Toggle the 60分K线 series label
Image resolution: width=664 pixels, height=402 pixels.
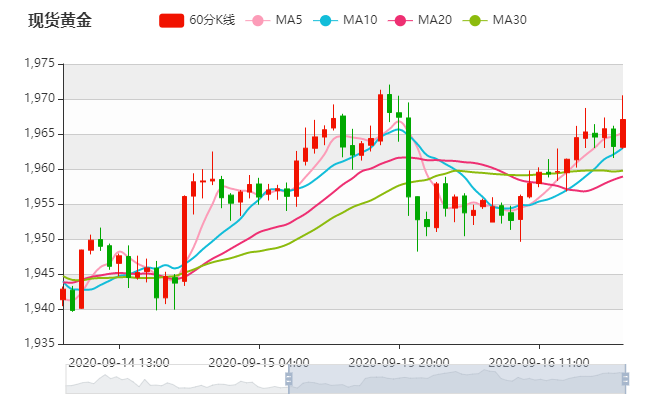pyautogui.click(x=212, y=20)
